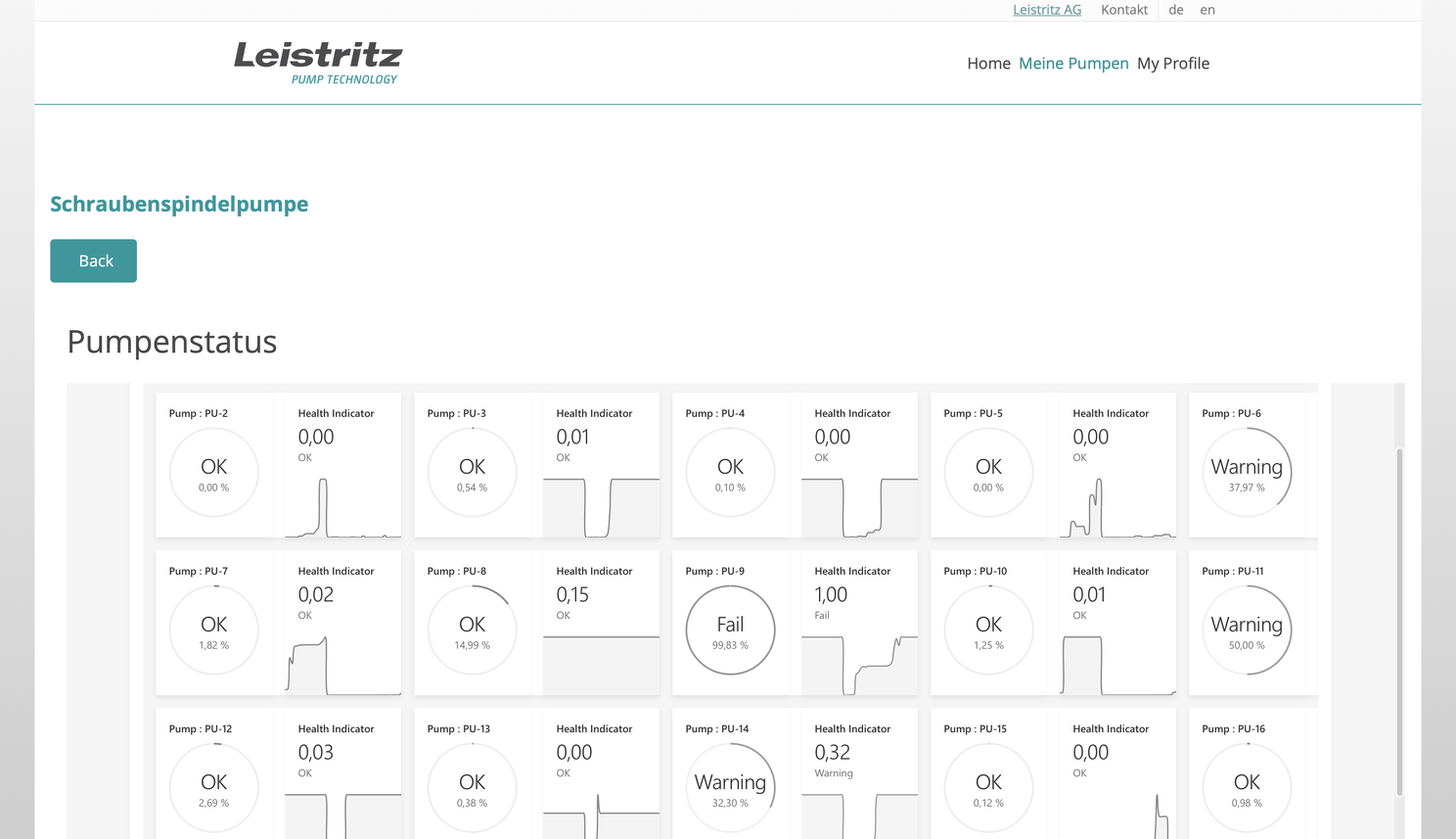Image resolution: width=1456 pixels, height=839 pixels.
Task: Open PU-8 health indicator trend chart
Action: pyautogui.click(x=601, y=665)
